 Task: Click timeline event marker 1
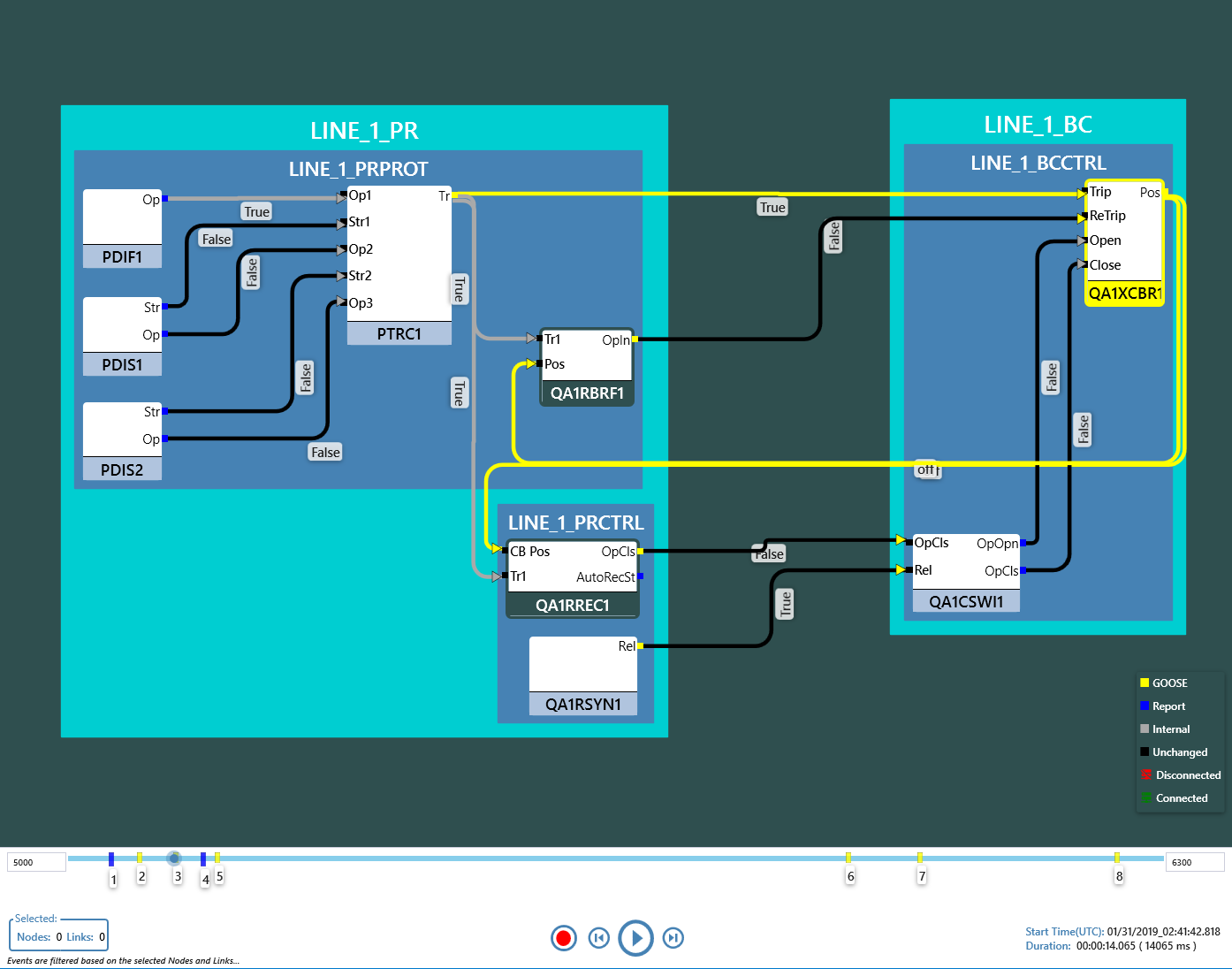tap(112, 858)
